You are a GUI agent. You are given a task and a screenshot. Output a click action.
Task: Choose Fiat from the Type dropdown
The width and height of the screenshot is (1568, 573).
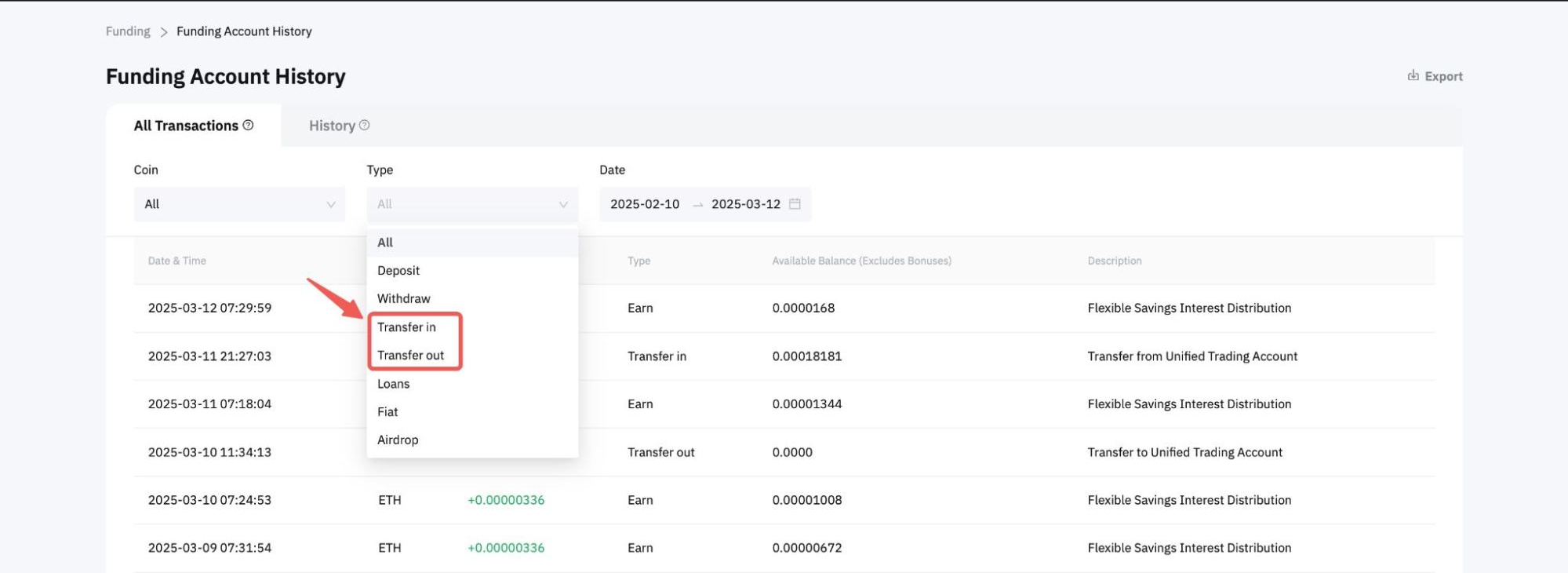click(x=387, y=412)
